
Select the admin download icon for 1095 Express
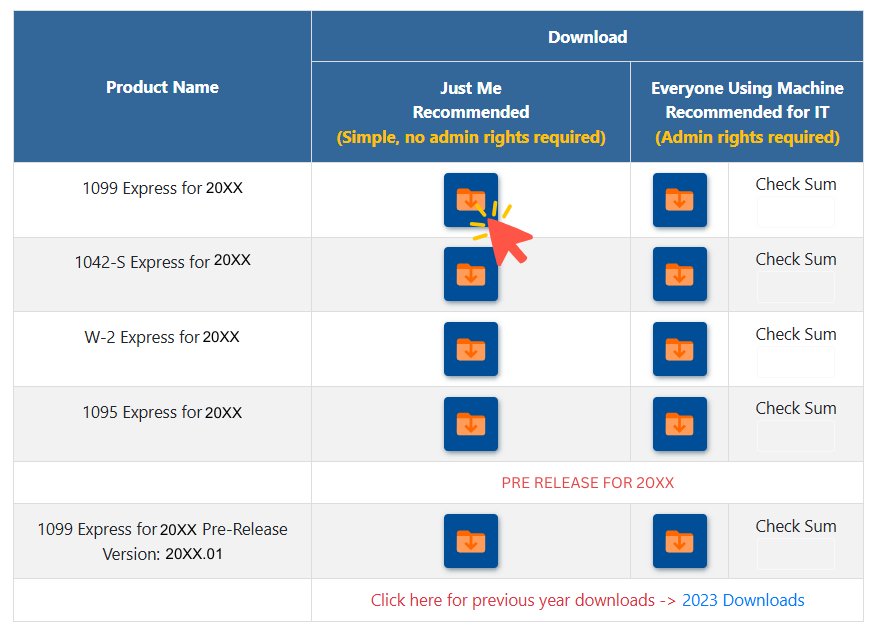pos(680,423)
